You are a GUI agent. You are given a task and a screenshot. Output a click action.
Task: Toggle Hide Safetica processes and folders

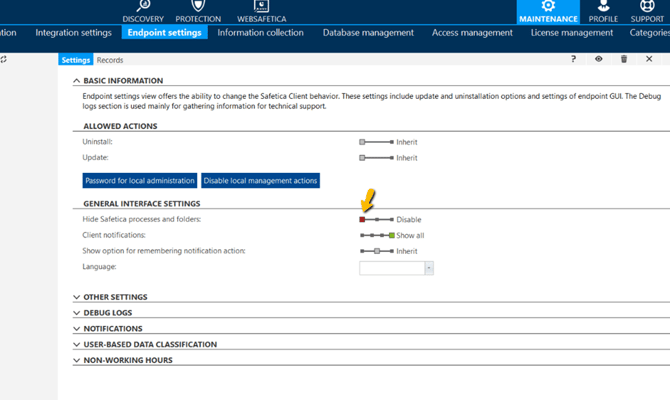pos(376,220)
